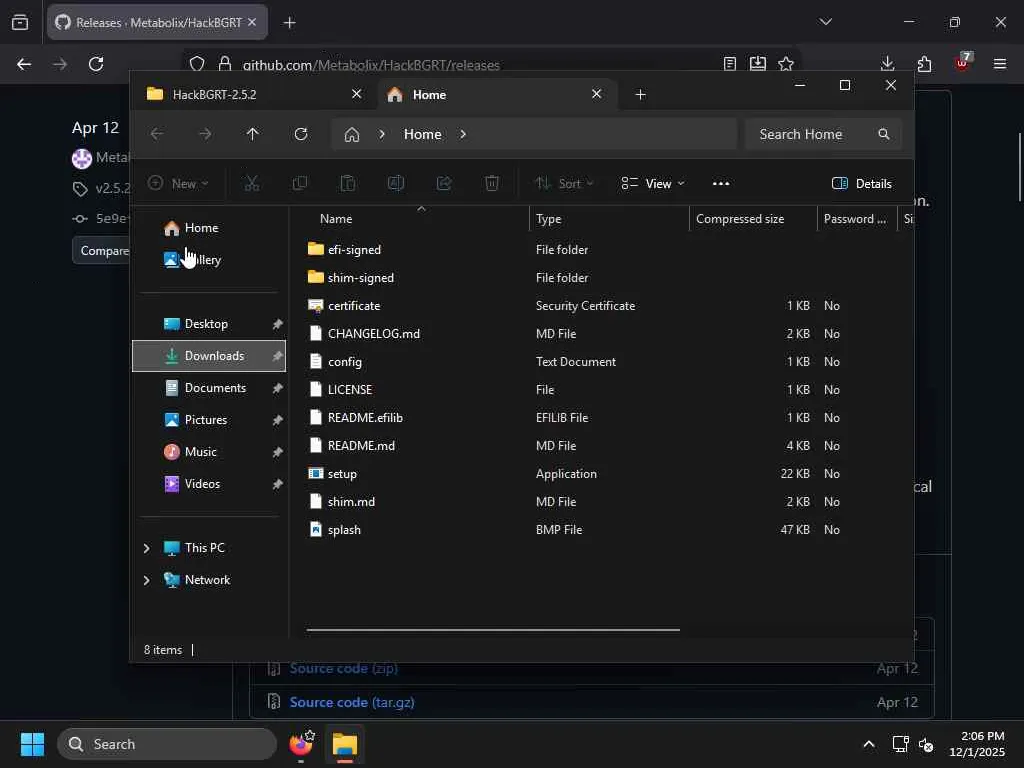Image resolution: width=1024 pixels, height=768 pixels.
Task: Open the New dropdown in Explorer
Action: tap(178, 184)
